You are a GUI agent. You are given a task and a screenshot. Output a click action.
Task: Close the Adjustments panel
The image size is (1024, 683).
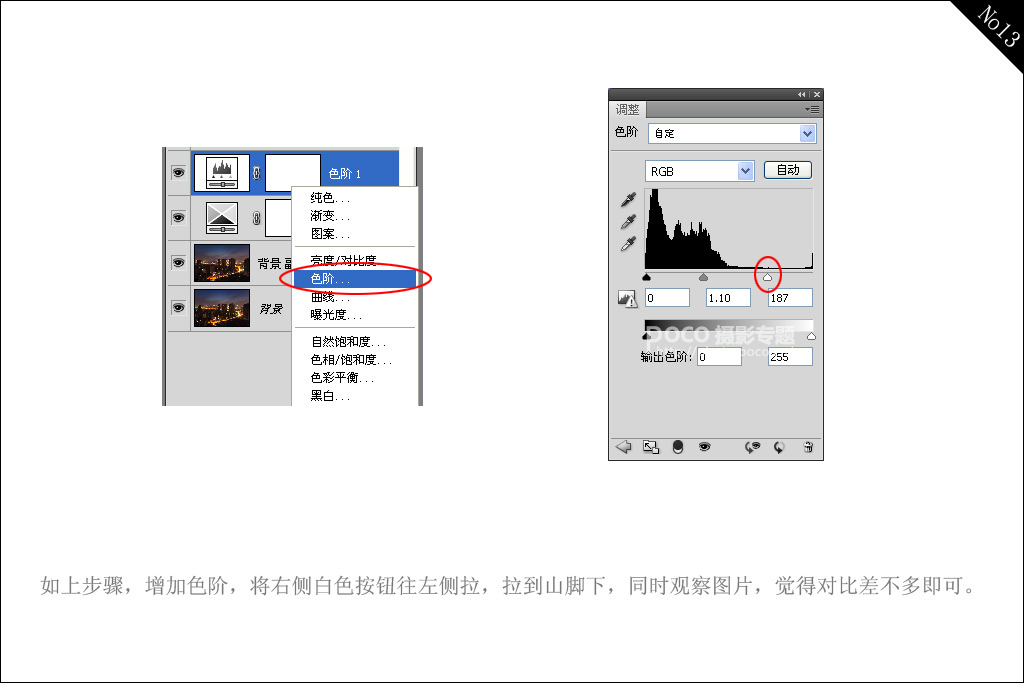click(x=816, y=95)
